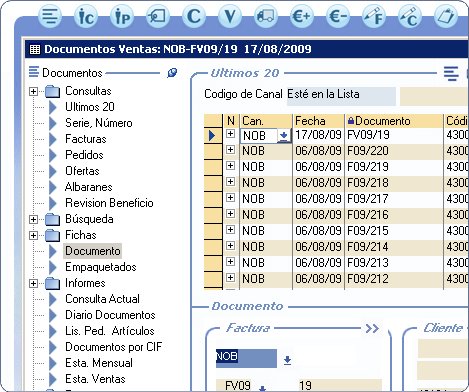Image resolution: width=469 pixels, height=392 pixels.
Task: Click the '€+' toolbar icon
Action: pyautogui.click(x=302, y=16)
